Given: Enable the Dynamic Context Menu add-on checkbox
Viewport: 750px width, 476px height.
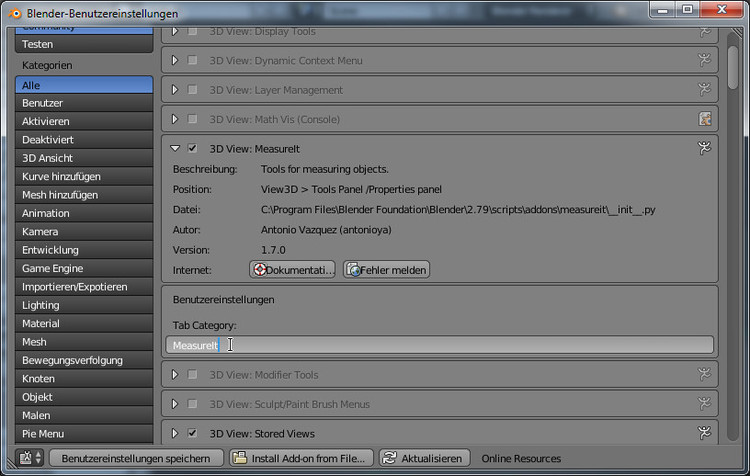Looking at the screenshot, I should point(192,60).
